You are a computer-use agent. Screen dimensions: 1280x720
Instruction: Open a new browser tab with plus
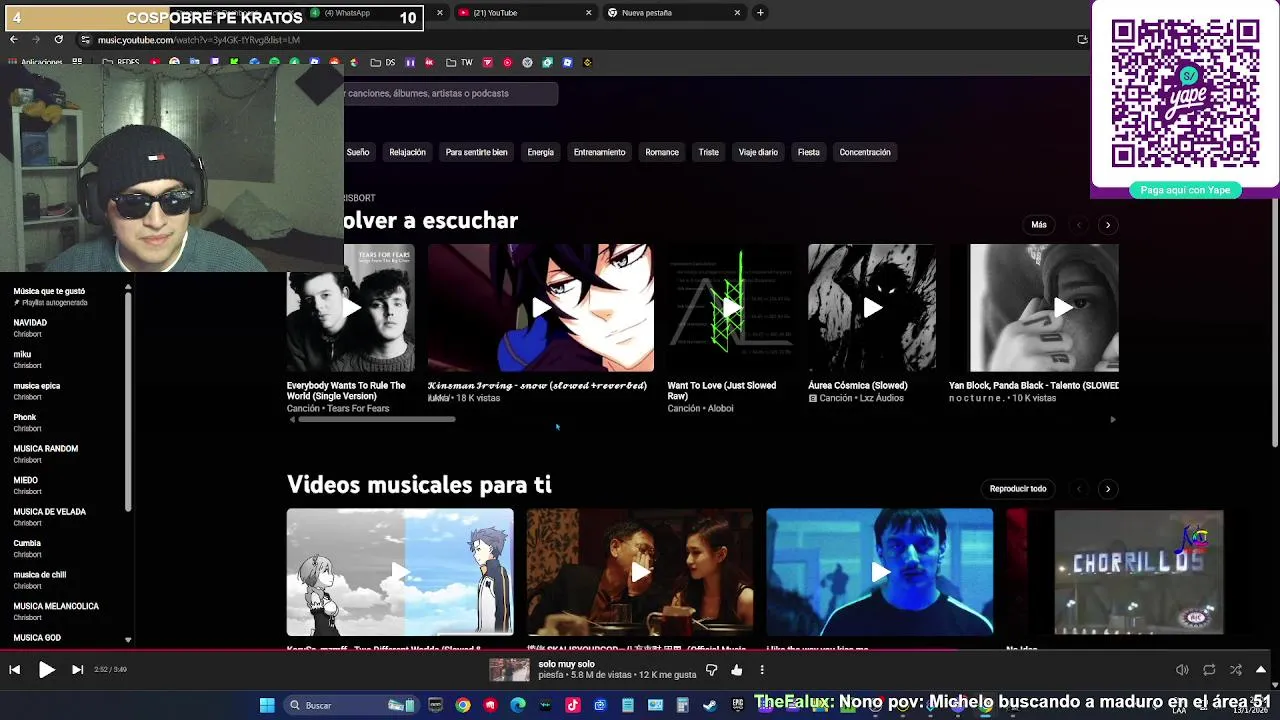click(x=760, y=13)
